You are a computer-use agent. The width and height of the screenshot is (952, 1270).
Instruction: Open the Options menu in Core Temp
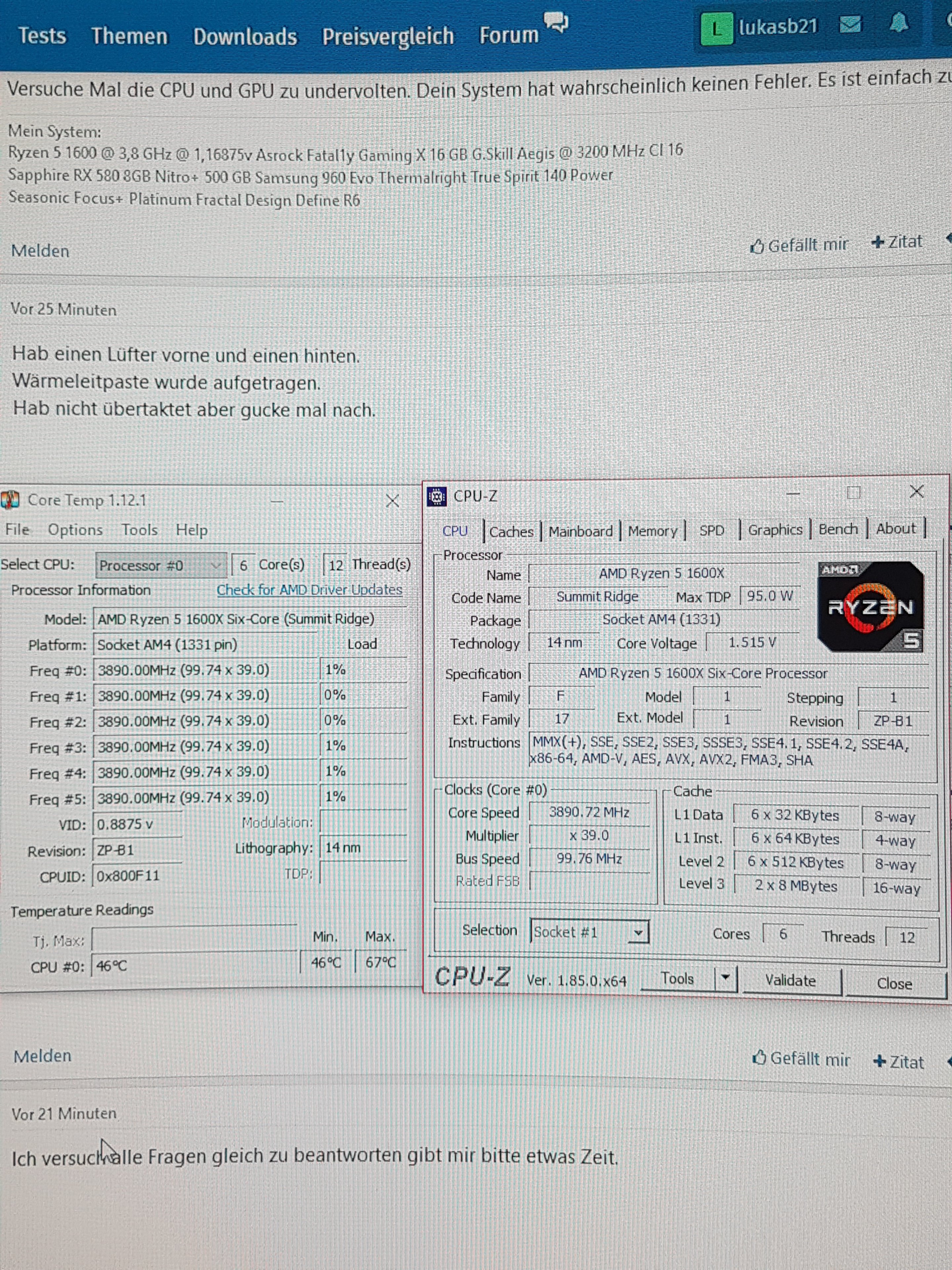75,530
